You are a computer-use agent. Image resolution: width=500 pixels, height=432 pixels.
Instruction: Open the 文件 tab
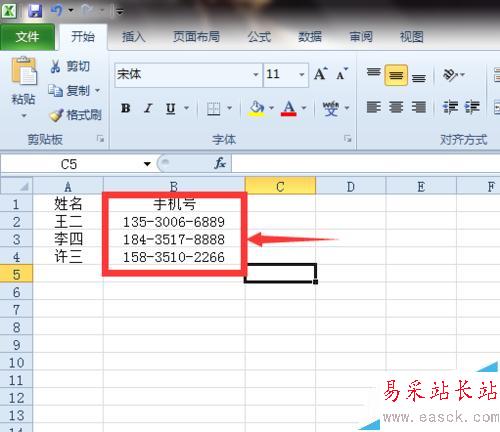[27, 37]
